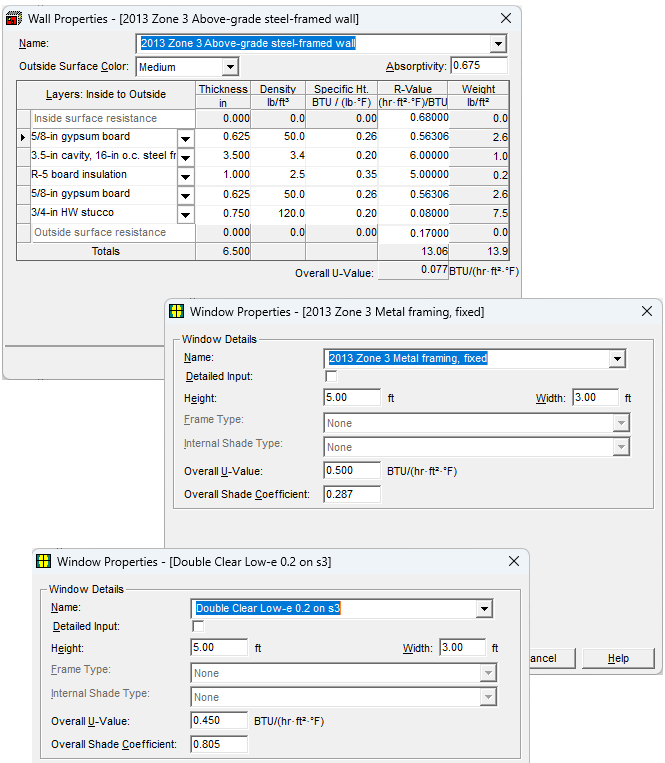Open the Outside Surface Color dropdown
The width and height of the screenshot is (665, 763).
(x=230, y=67)
